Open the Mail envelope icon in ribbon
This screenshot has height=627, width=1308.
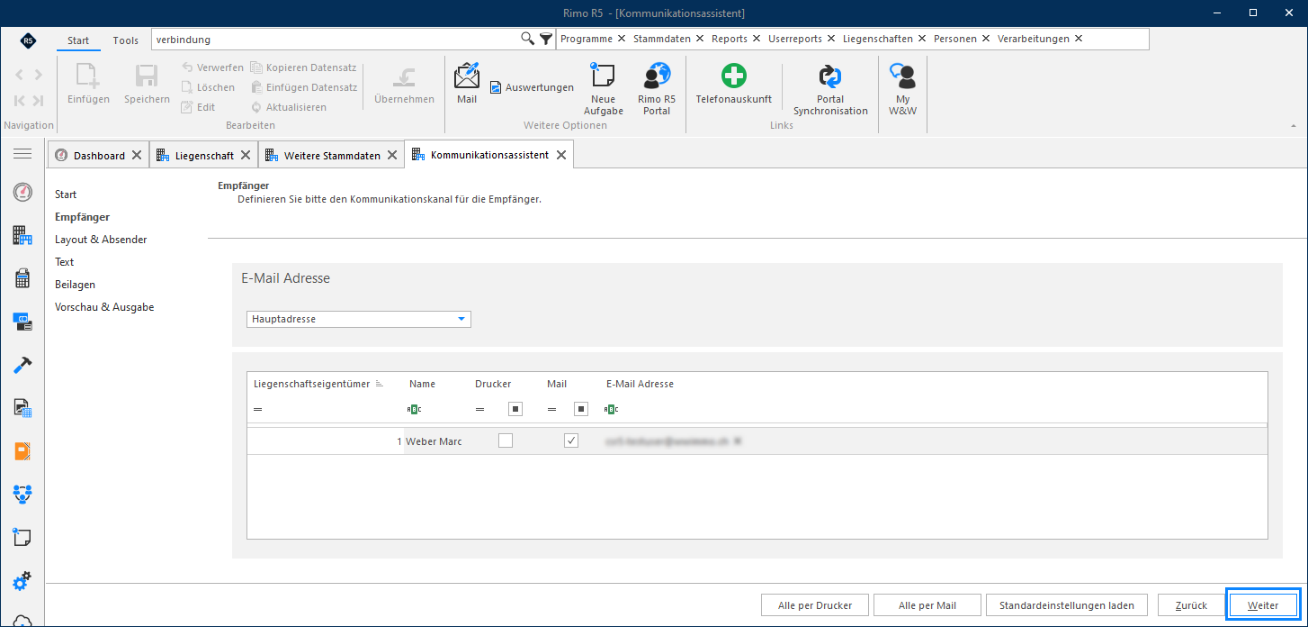tap(467, 82)
